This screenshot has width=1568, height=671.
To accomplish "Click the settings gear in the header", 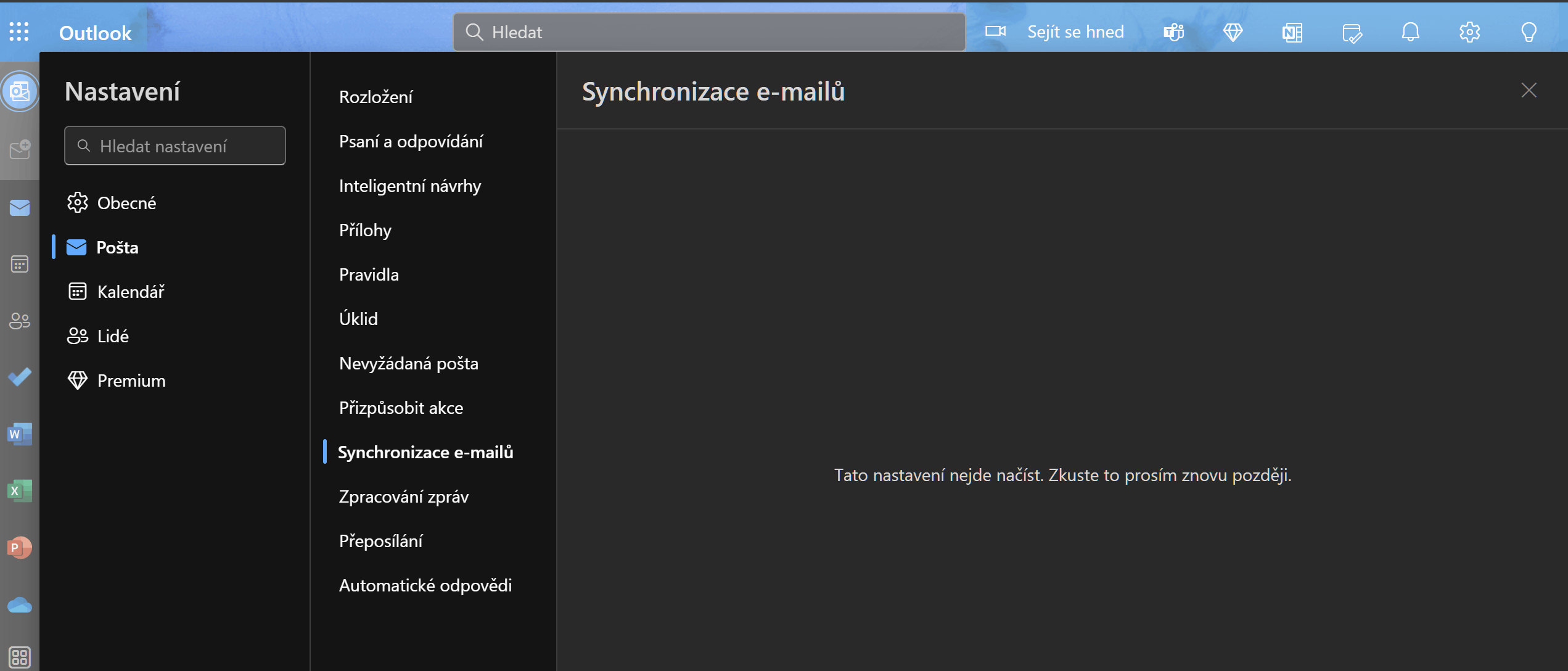I will (1469, 32).
